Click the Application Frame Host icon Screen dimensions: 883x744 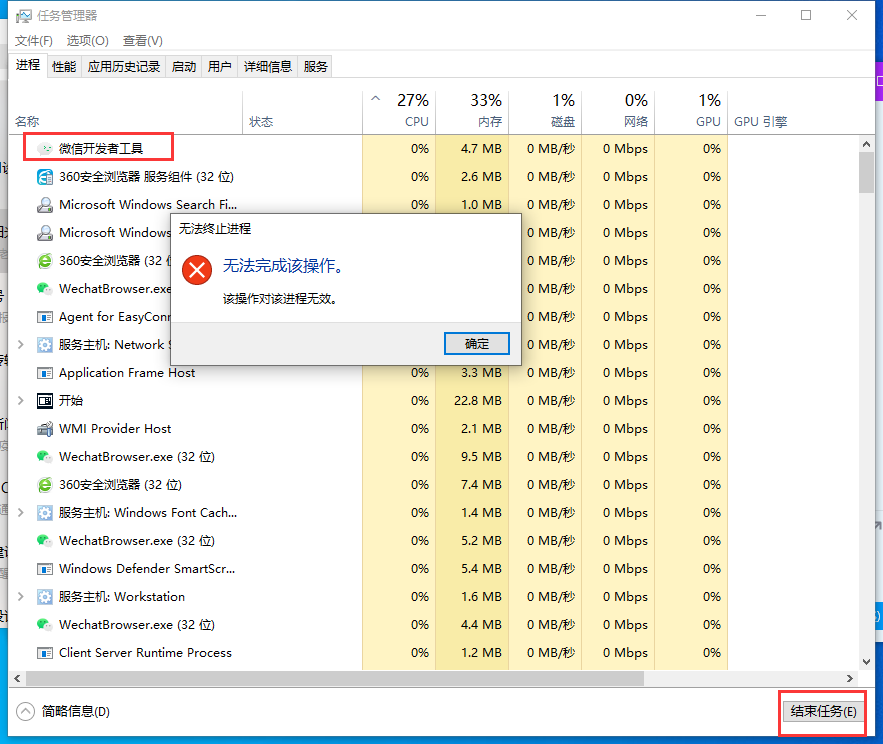[44, 373]
